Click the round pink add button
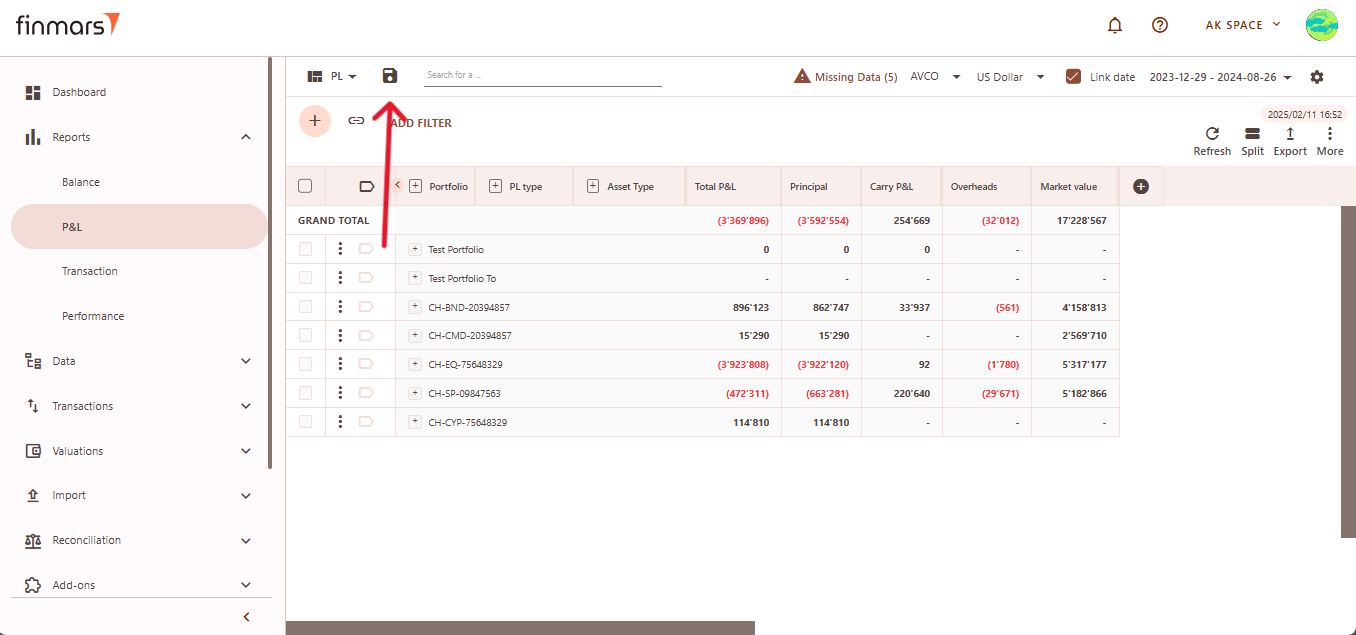Viewport: 1356px width, 635px height. [315, 121]
